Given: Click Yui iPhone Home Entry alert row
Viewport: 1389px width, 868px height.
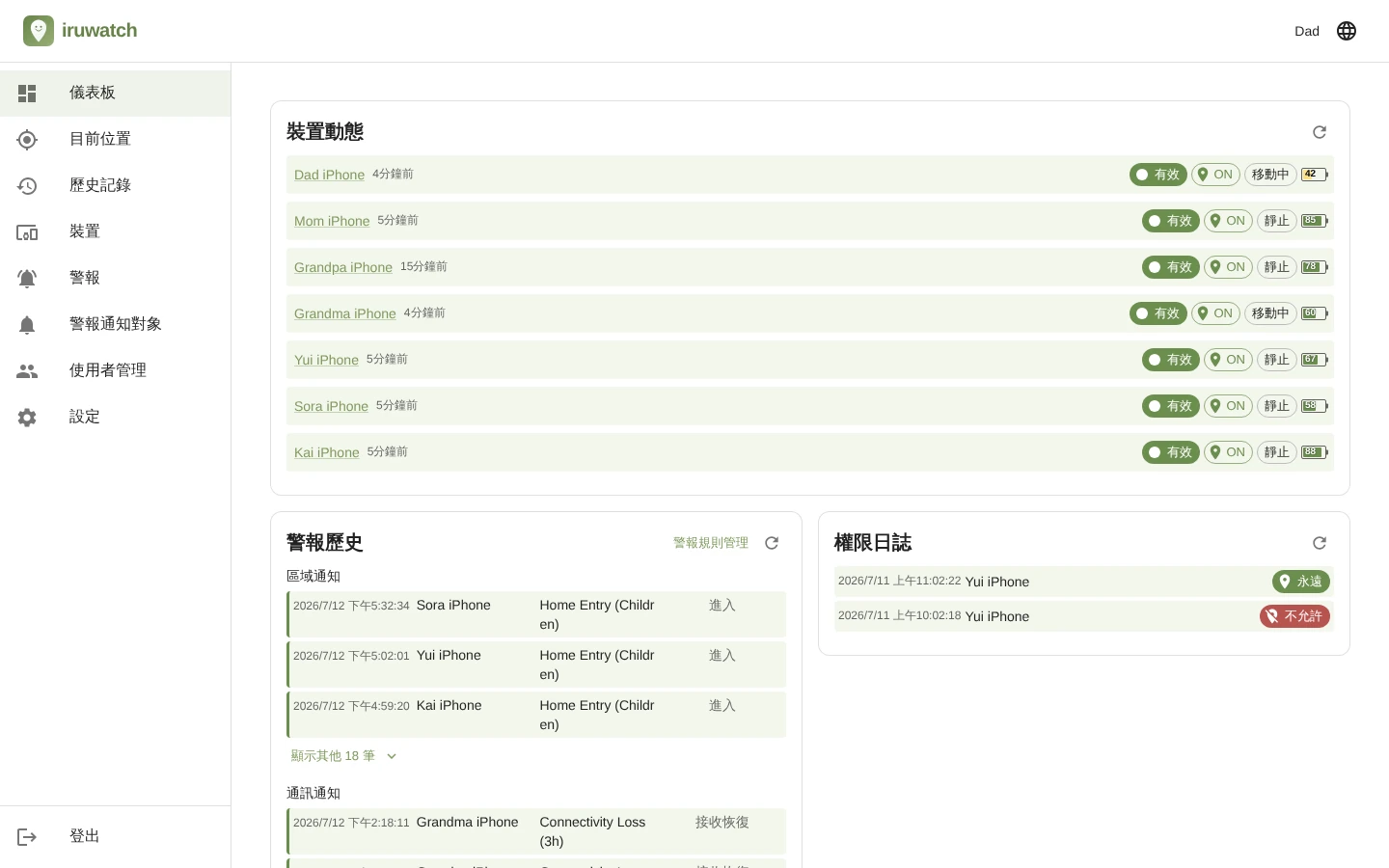Looking at the screenshot, I should point(536,665).
